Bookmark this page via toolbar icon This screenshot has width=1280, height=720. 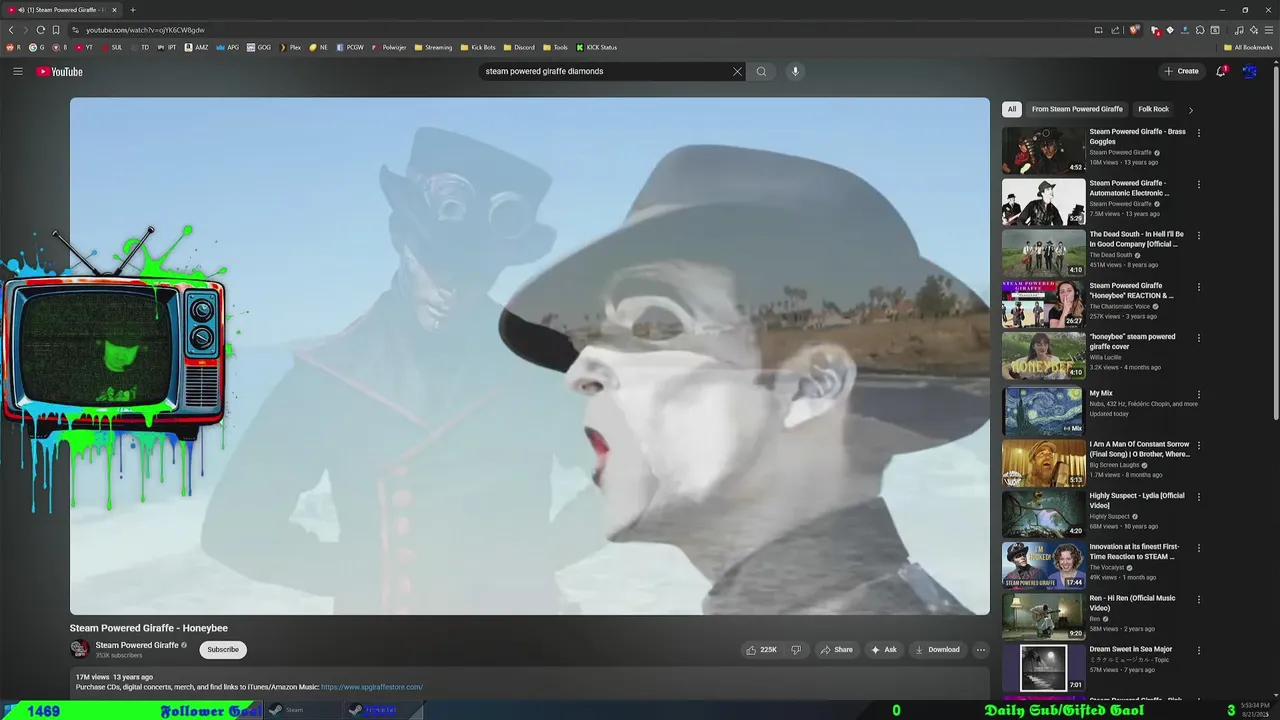point(56,30)
